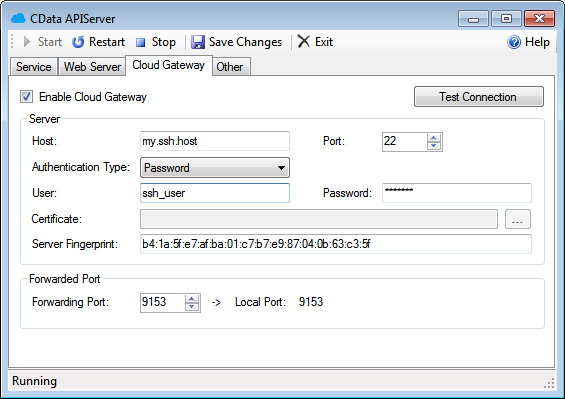Decrease the Port value with down arrow
Screen dimensions: 565x399
tap(434, 146)
